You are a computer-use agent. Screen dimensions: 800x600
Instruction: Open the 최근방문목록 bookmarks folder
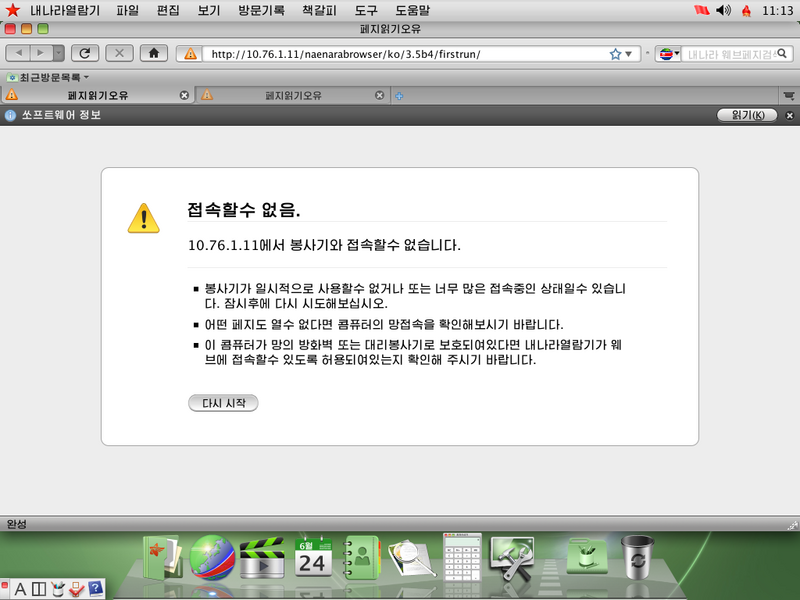(x=48, y=77)
